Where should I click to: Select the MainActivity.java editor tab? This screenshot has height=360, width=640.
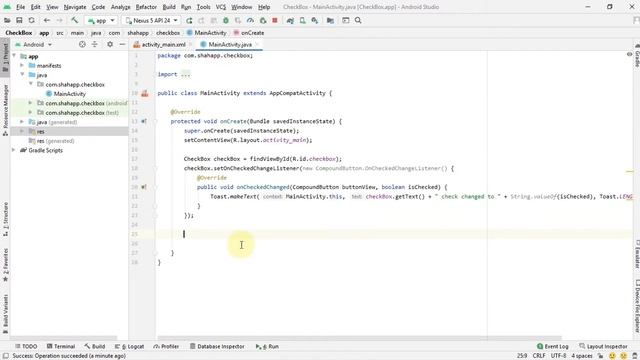click(230, 44)
